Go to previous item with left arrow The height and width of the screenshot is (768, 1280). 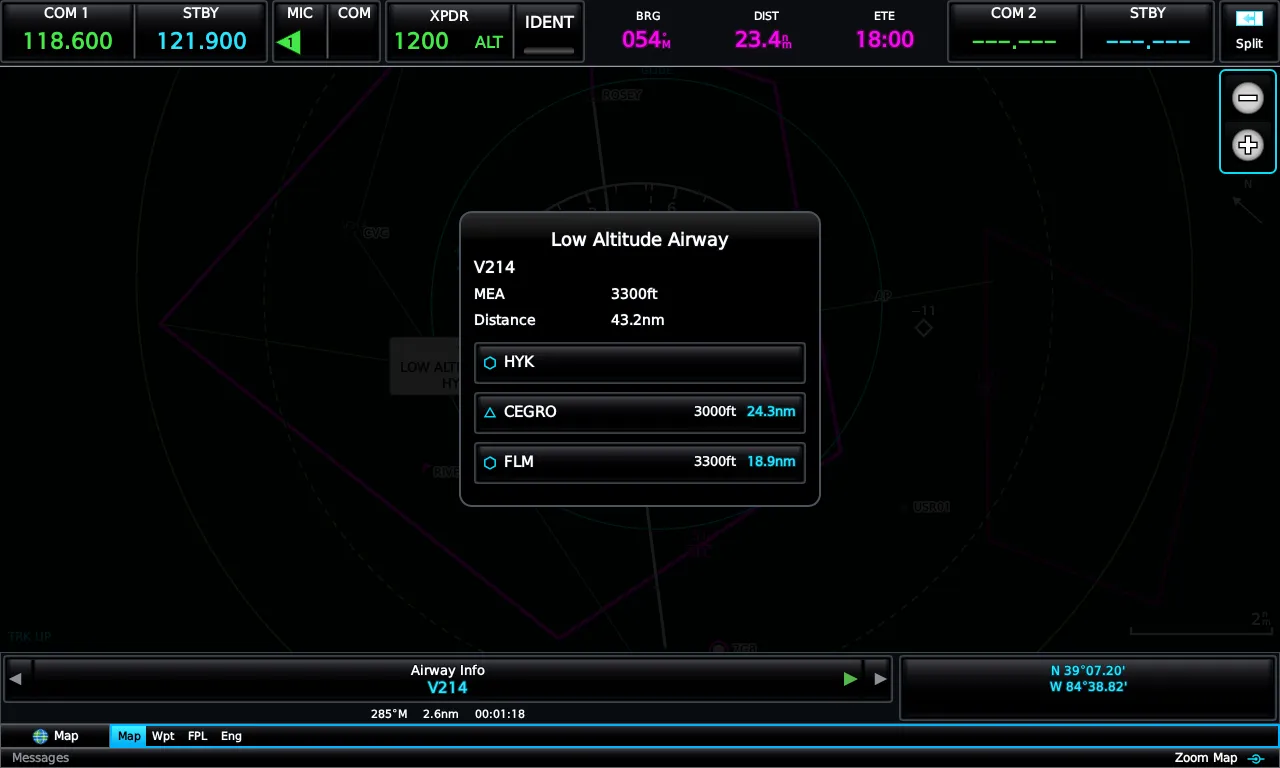(x=15, y=679)
